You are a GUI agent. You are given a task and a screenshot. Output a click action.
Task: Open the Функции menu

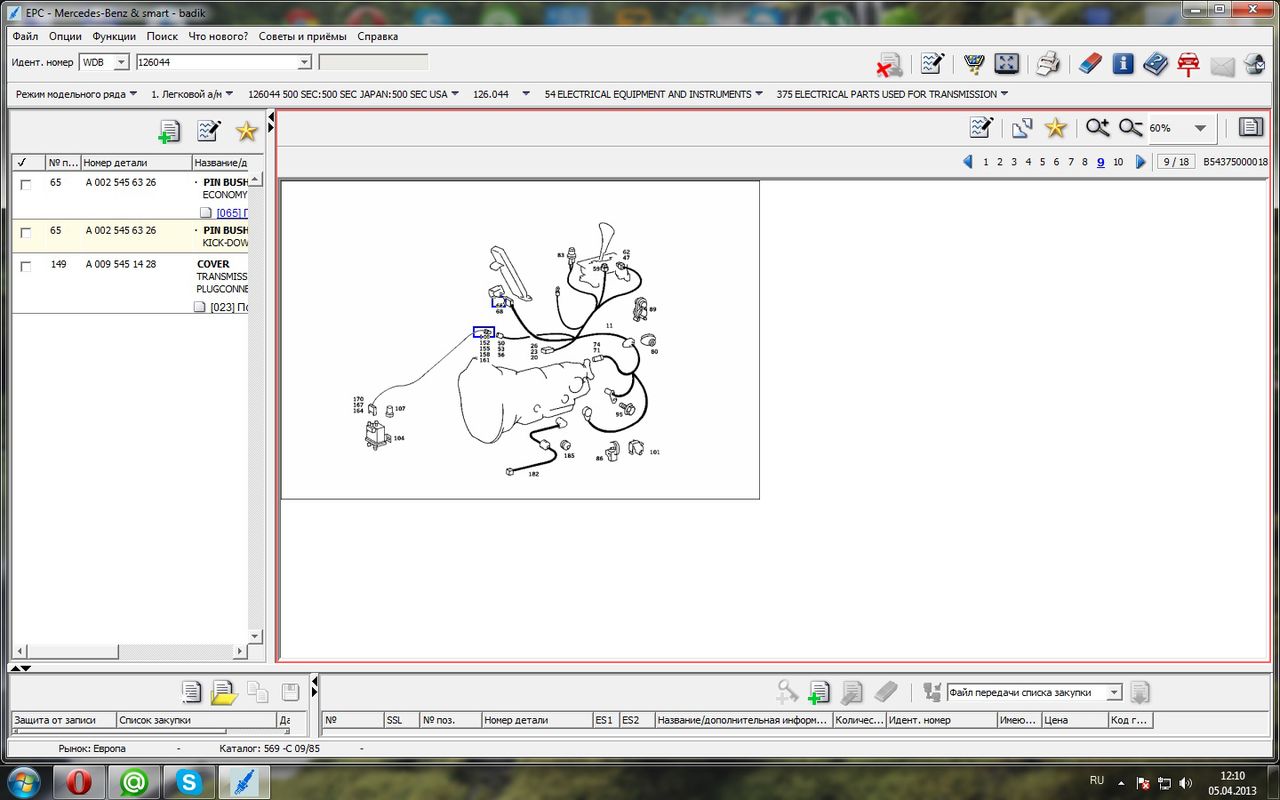(114, 36)
